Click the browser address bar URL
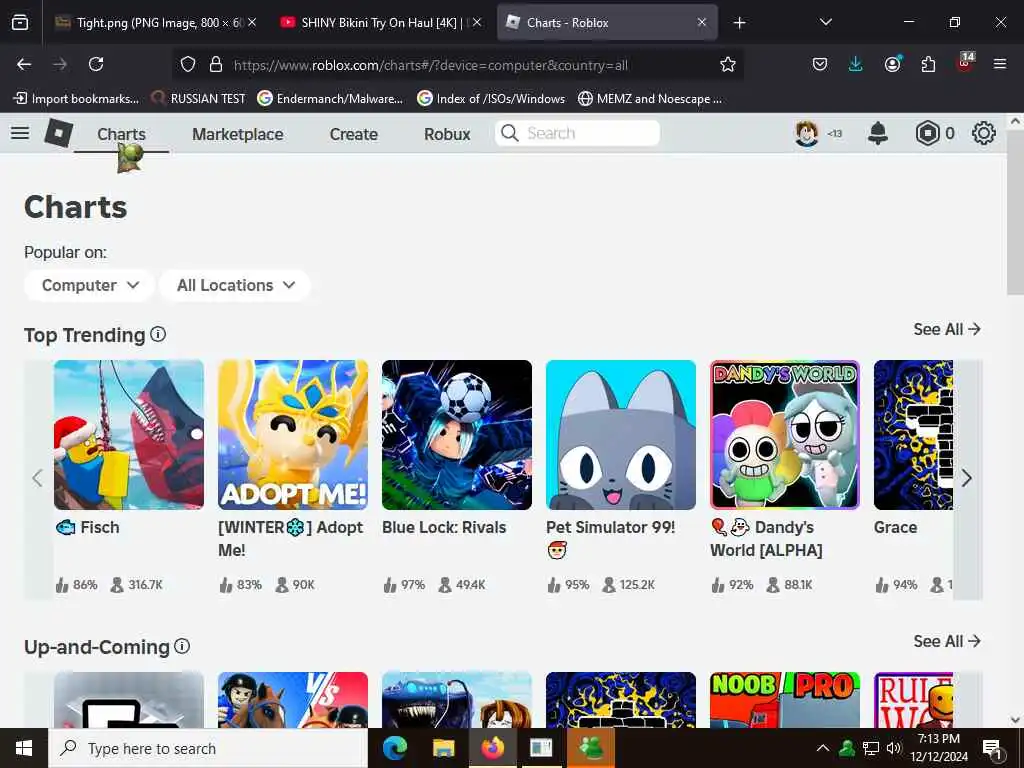Viewport: 1024px width, 768px height. [x=431, y=65]
